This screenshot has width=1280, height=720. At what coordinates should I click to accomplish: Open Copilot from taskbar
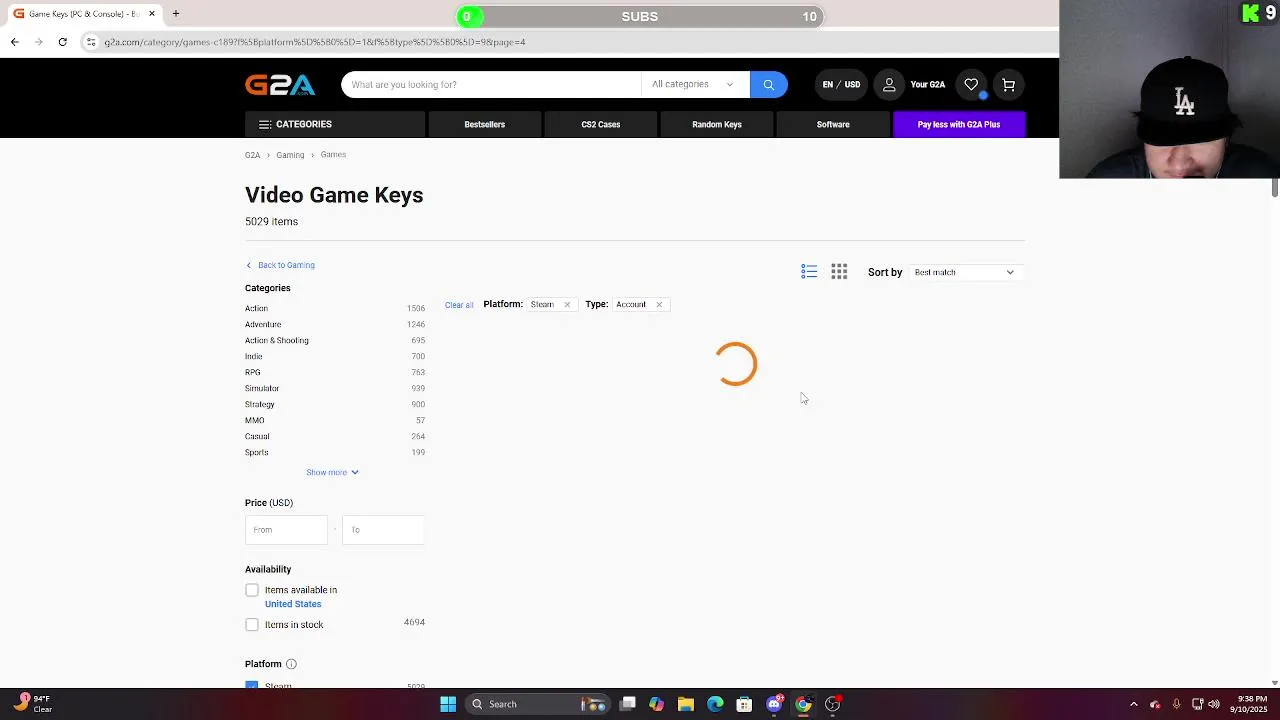(x=656, y=704)
